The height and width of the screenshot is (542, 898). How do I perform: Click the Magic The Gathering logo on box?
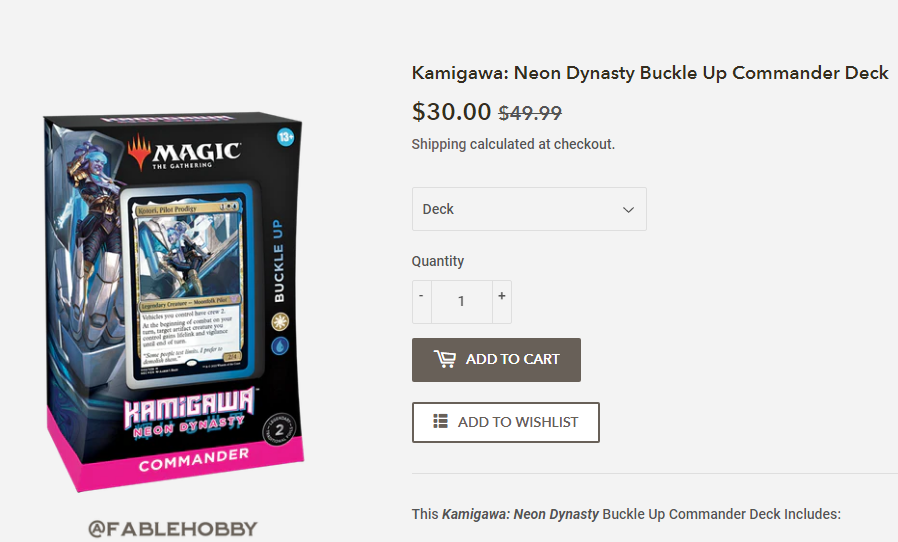click(183, 152)
